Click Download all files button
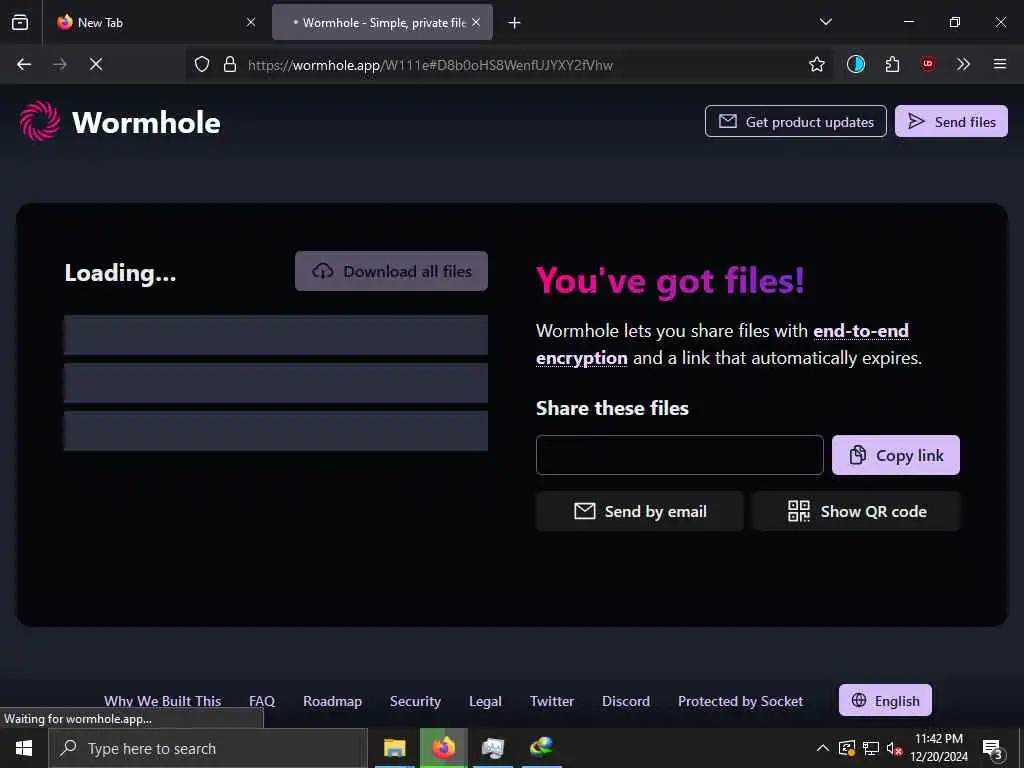Viewport: 1024px width, 768px height. click(391, 271)
